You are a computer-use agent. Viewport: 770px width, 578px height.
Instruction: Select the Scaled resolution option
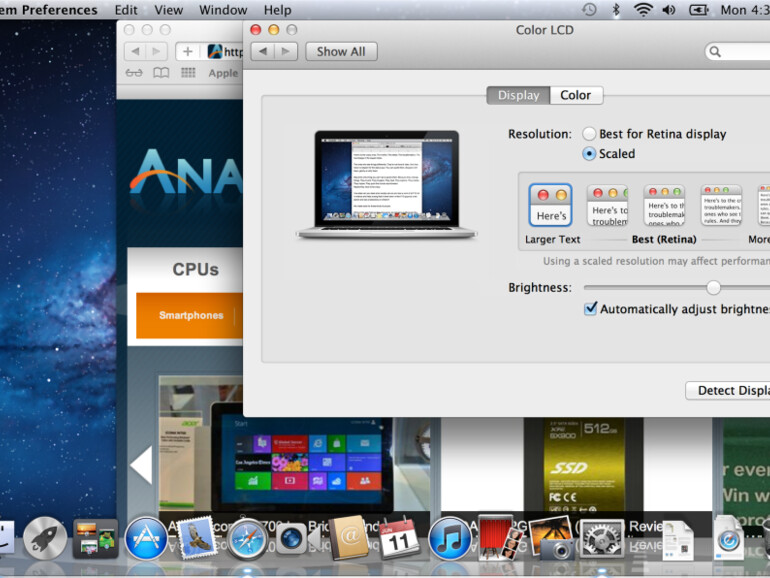[589, 154]
